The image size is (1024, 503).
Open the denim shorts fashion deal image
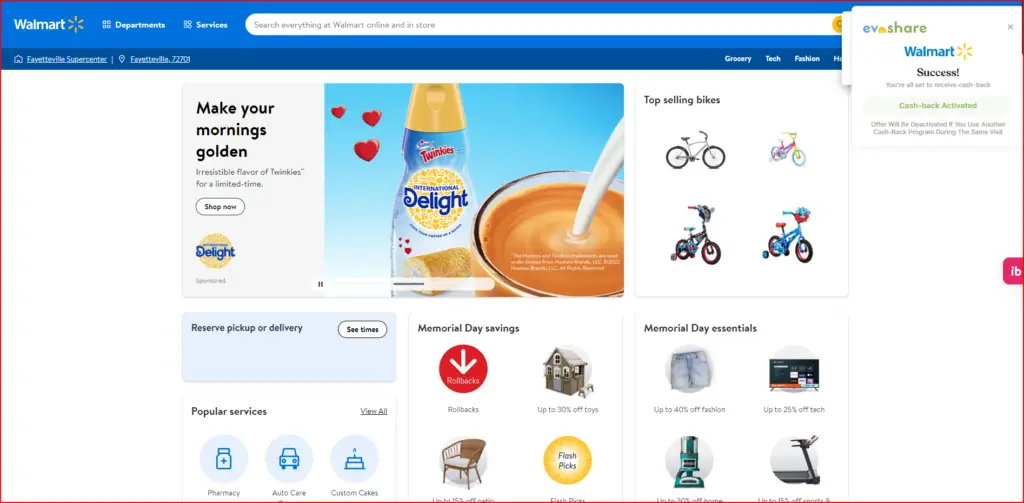[690, 369]
